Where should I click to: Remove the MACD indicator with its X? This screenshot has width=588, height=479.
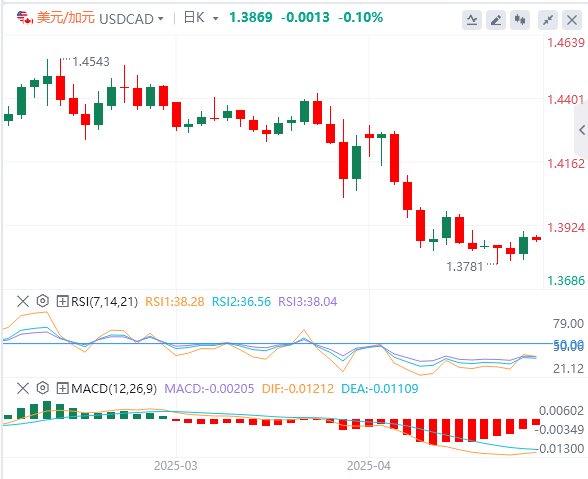tap(23, 388)
